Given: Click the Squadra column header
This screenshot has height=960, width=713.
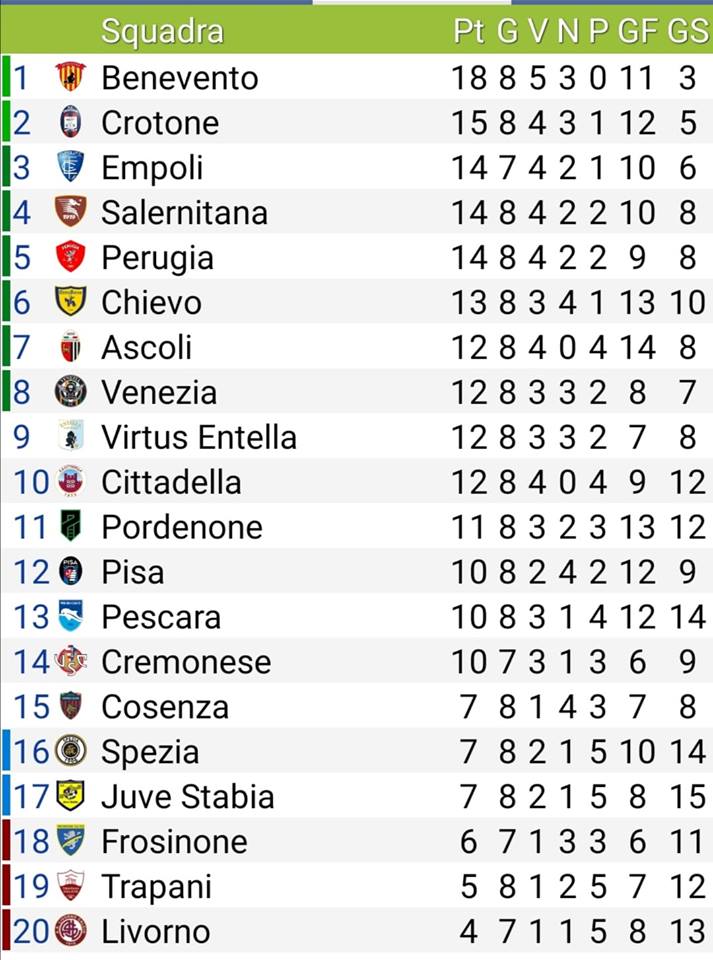Looking at the screenshot, I should [162, 31].
